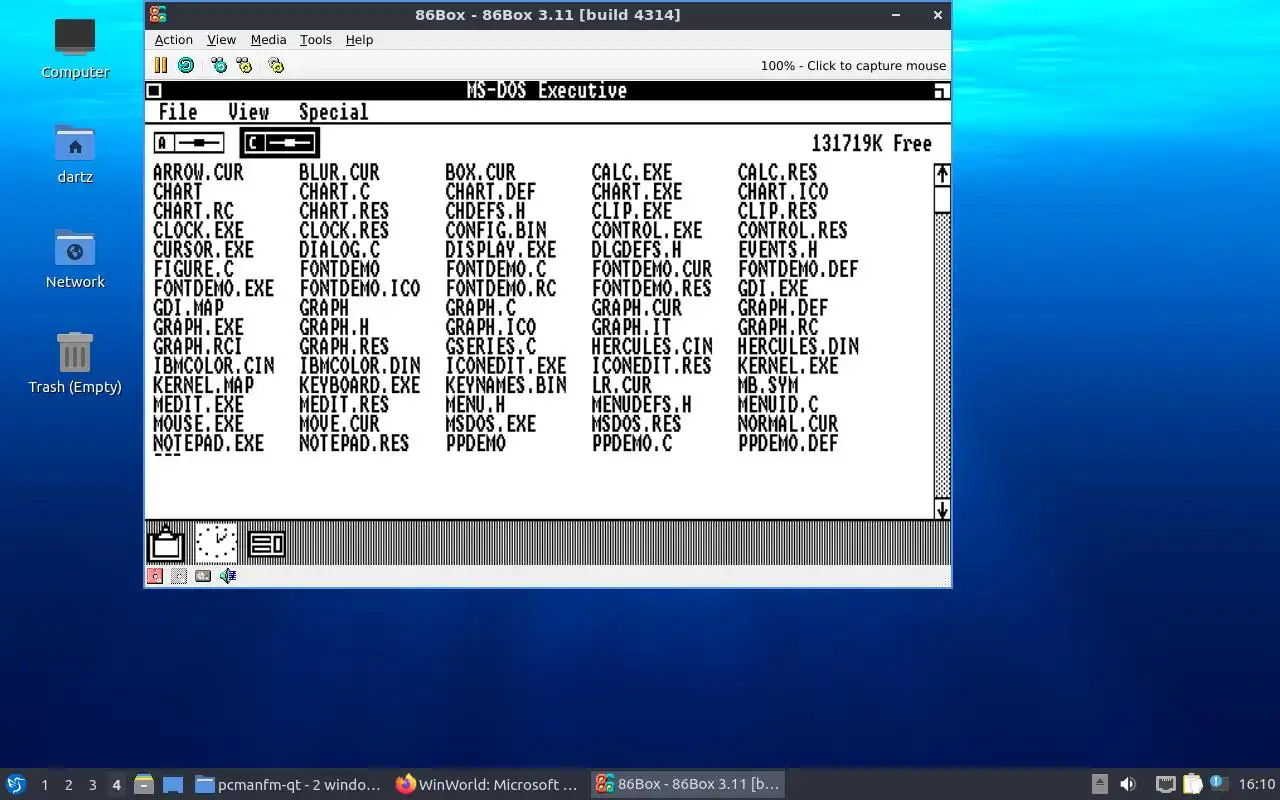The height and width of the screenshot is (800, 1280).
Task: Select the file PPDEMO.DEF
Action: 788,443
